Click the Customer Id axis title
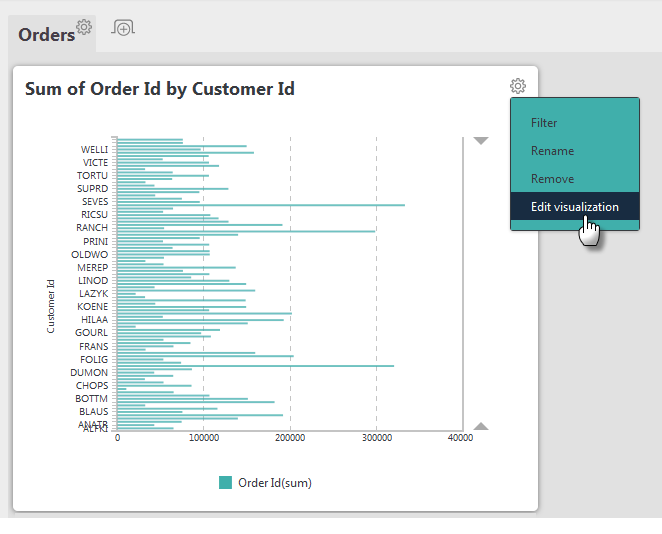Viewport: 662px width, 534px height. pos(51,306)
